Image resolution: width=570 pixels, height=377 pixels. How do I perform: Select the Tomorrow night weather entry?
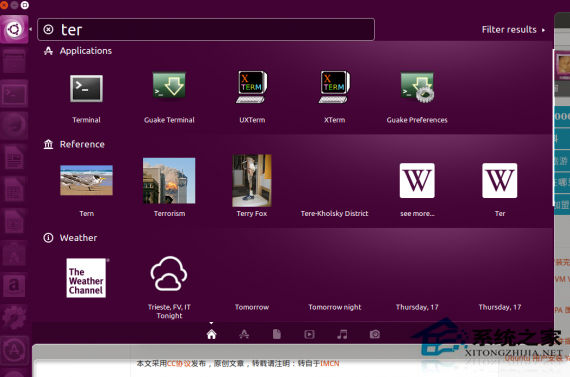tap(334, 307)
